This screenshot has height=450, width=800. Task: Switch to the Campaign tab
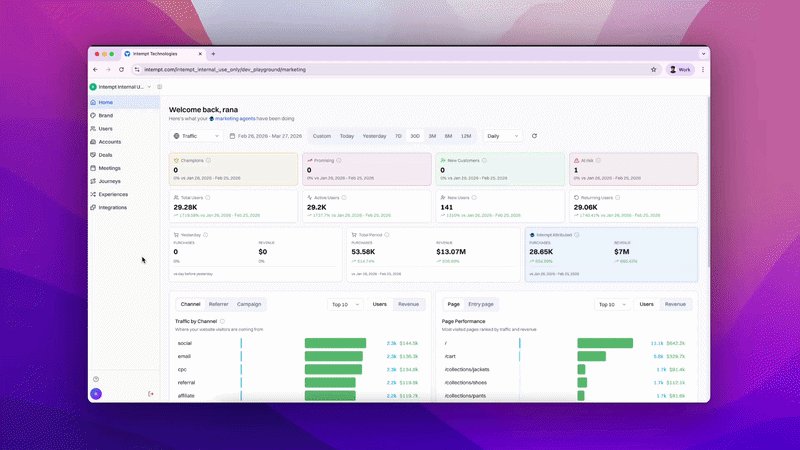click(249, 304)
